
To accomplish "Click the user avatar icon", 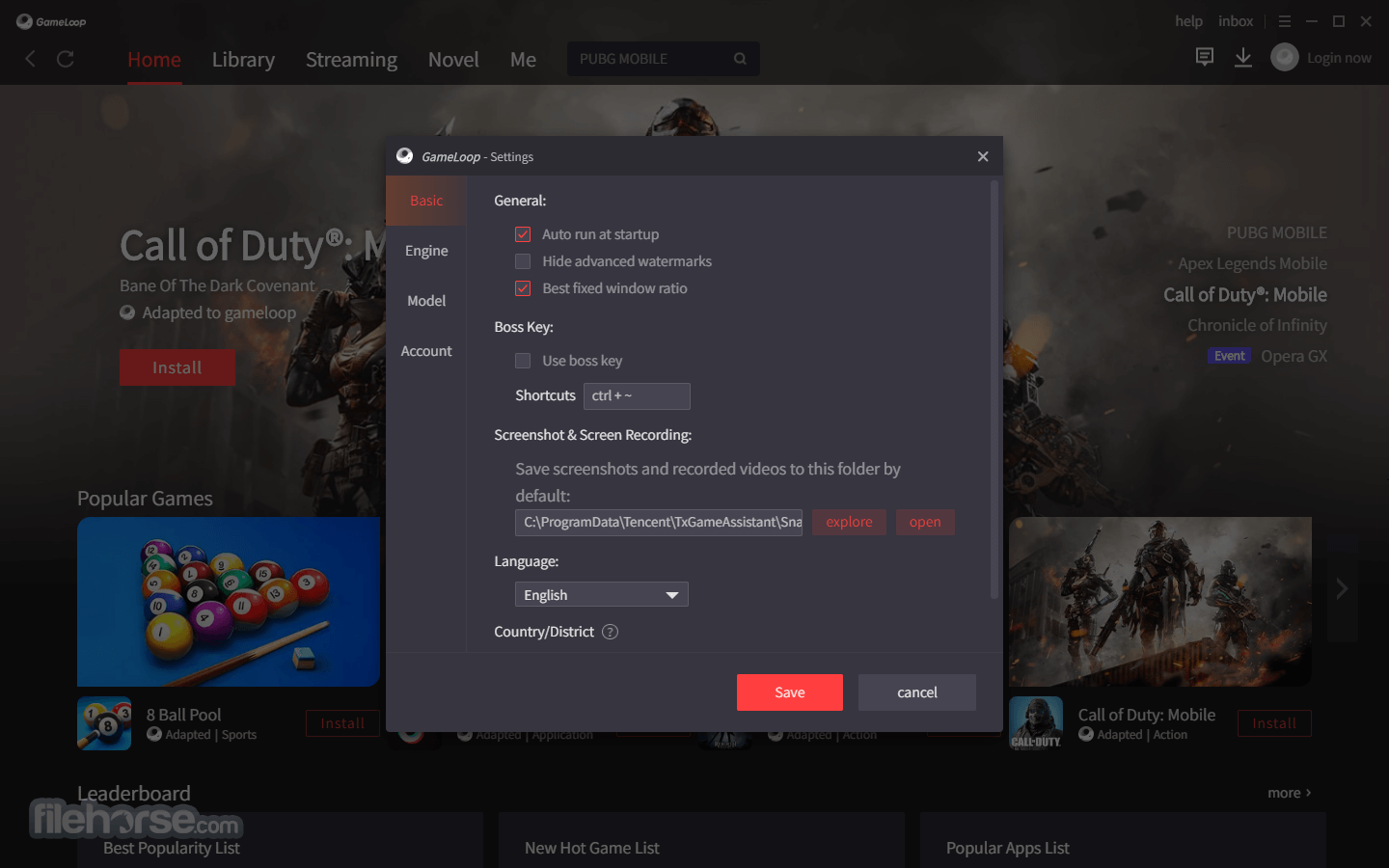I will (x=1285, y=58).
